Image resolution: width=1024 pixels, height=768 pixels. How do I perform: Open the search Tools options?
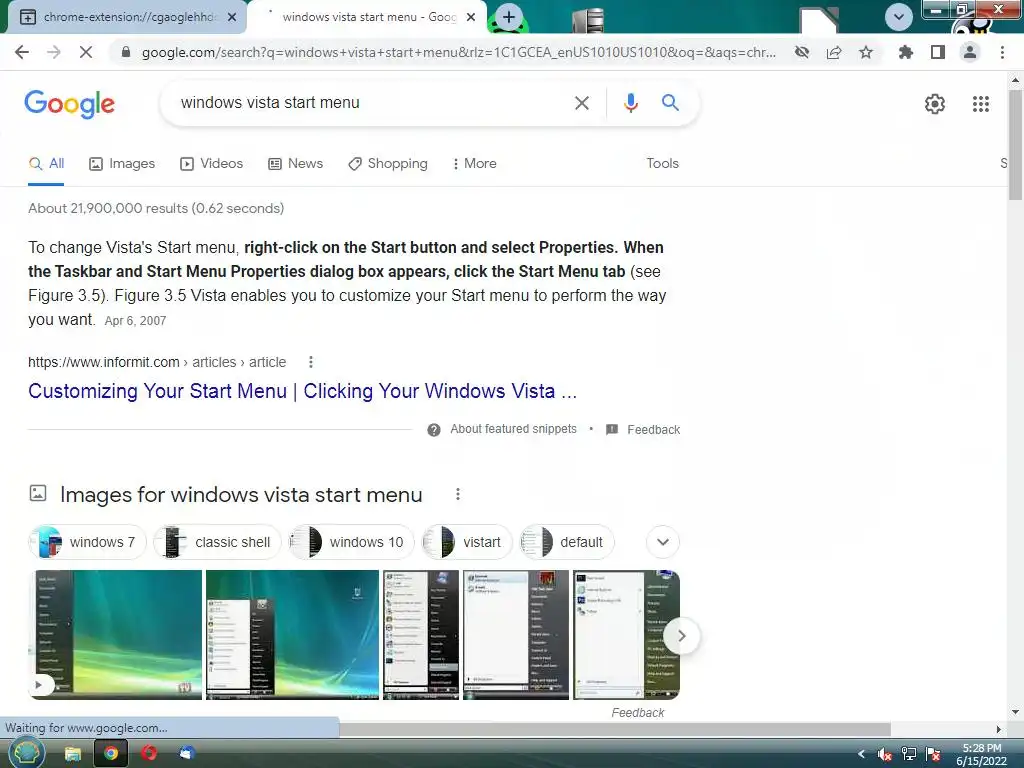click(x=662, y=163)
